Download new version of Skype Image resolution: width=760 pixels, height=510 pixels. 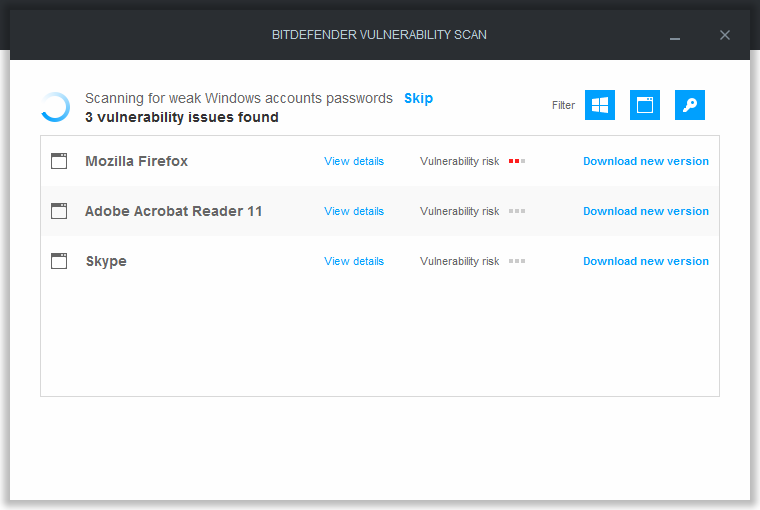tap(646, 261)
